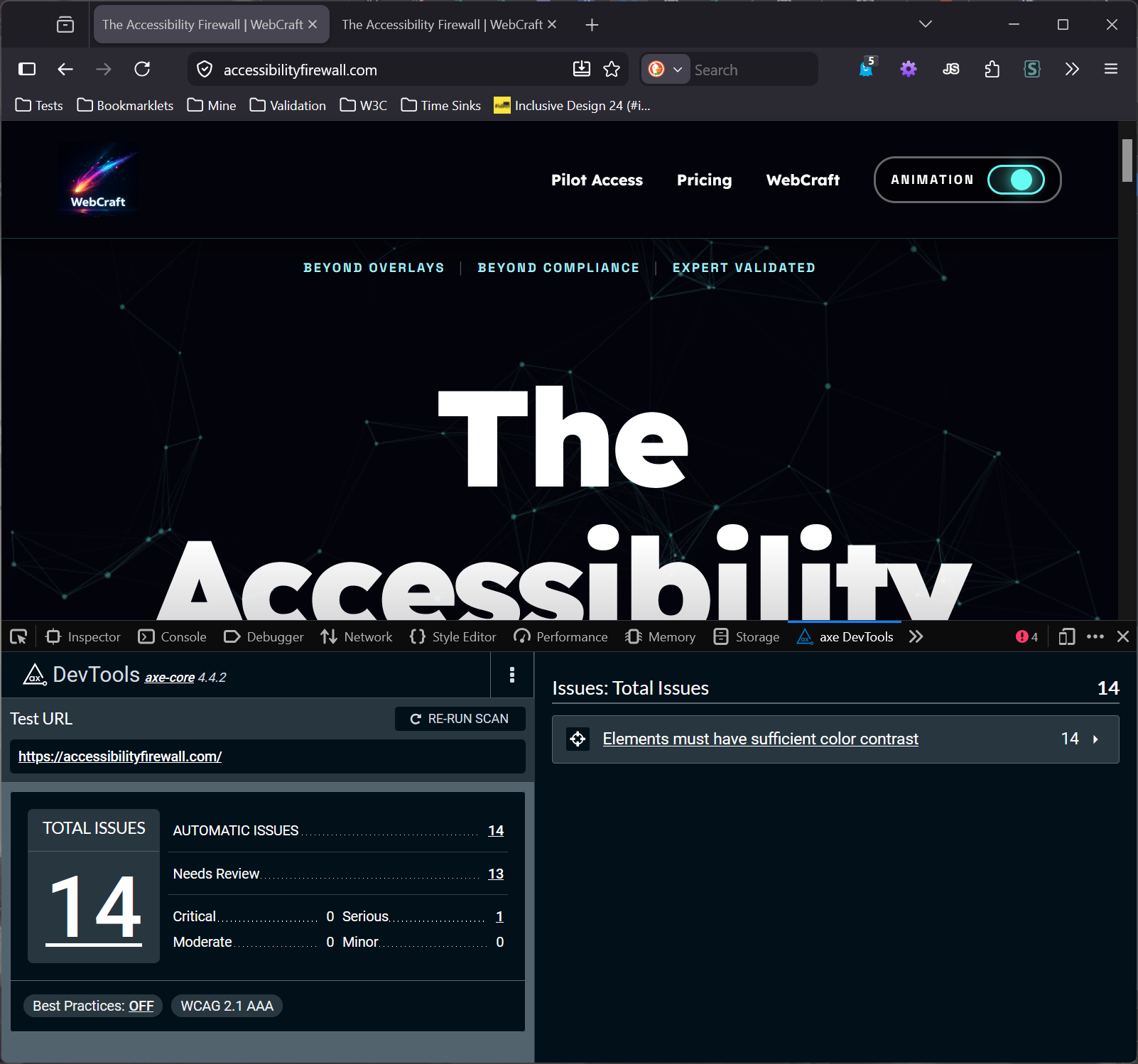Switch to the Inspector tab
Screen dimensions: 1138x1064
[83, 637]
